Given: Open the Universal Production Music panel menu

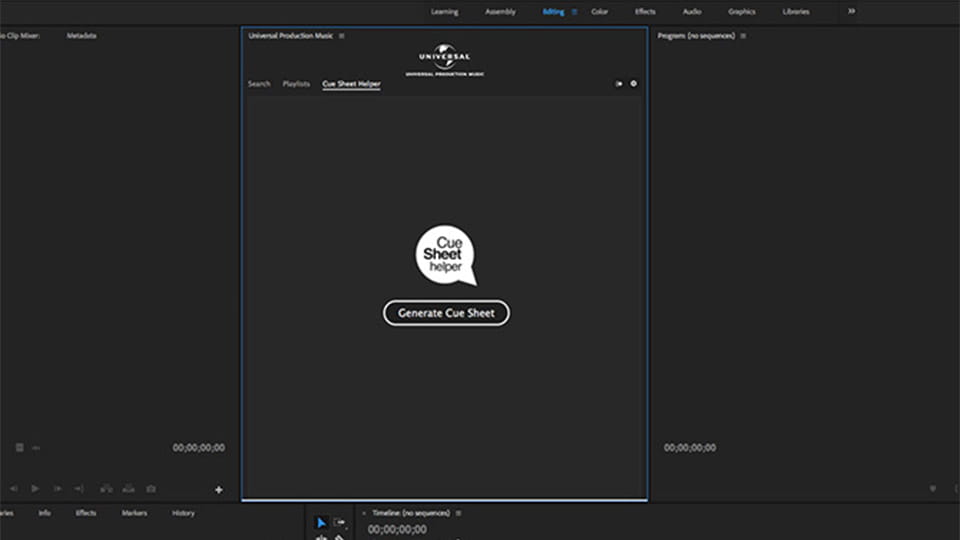Looking at the screenshot, I should 342,36.
